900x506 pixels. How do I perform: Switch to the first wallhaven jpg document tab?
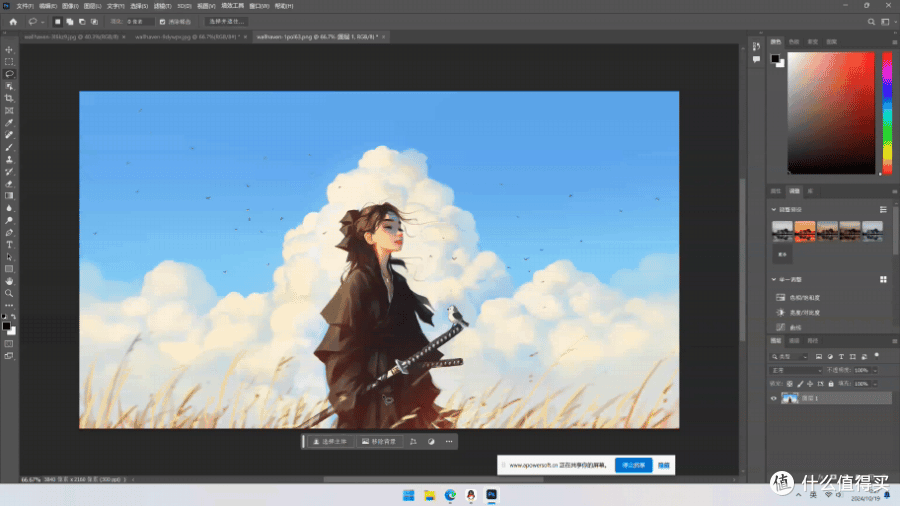pyautogui.click(x=71, y=37)
